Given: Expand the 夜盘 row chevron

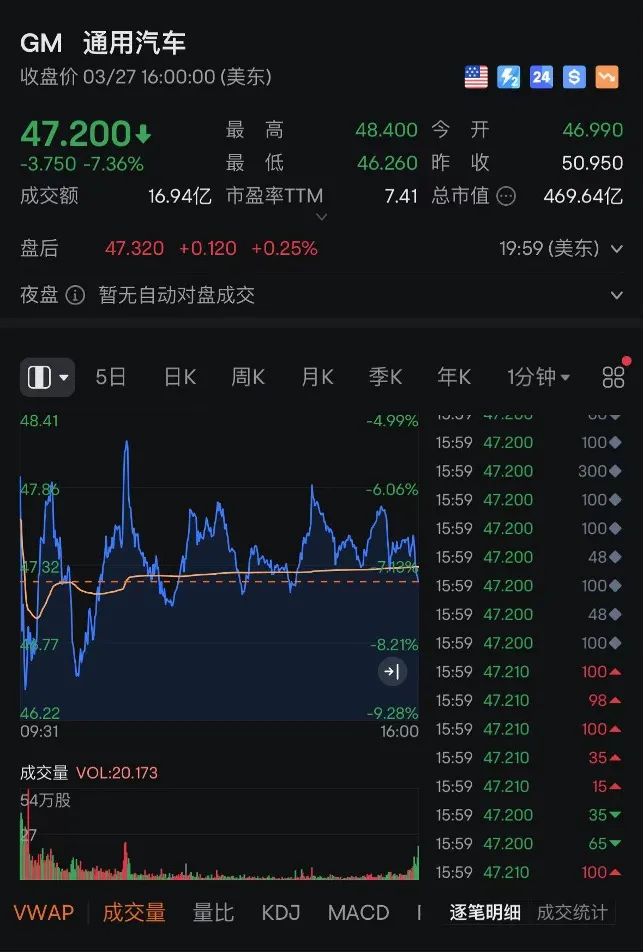Looking at the screenshot, I should coord(617,295).
